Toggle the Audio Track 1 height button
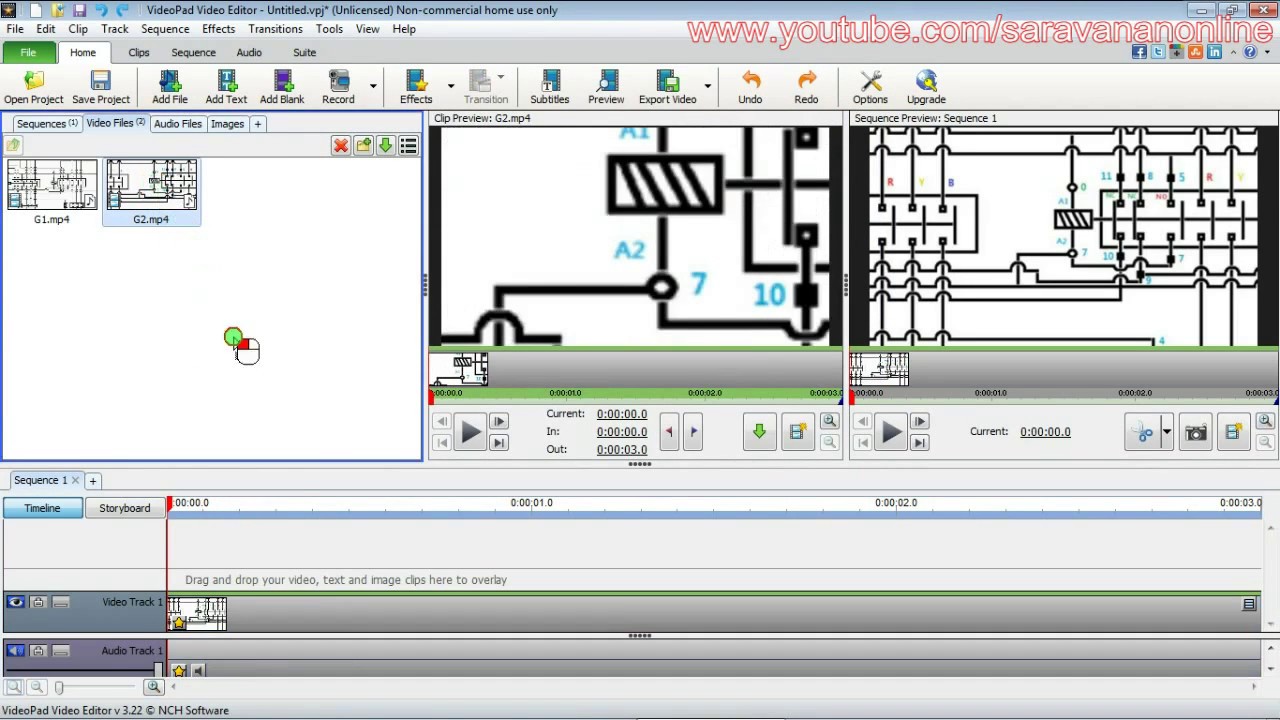 [60, 651]
